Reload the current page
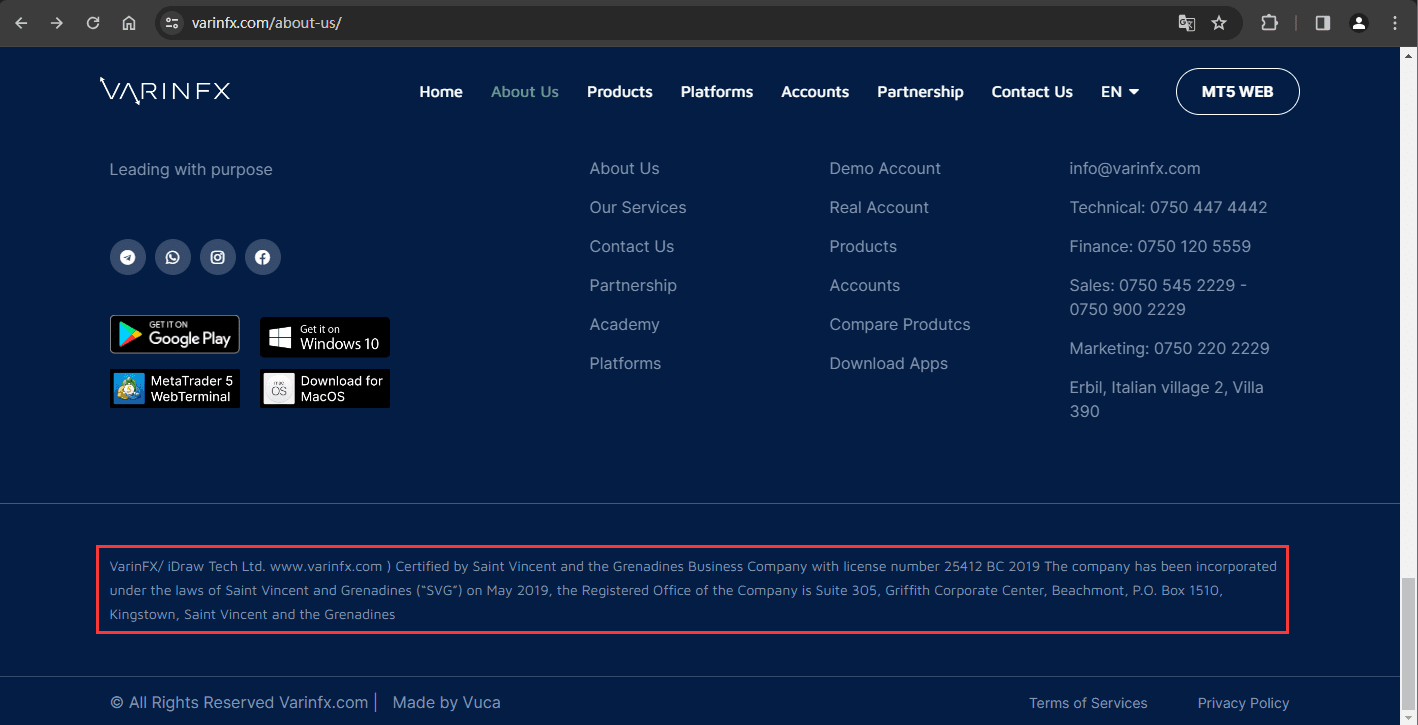1418x725 pixels. [x=93, y=23]
